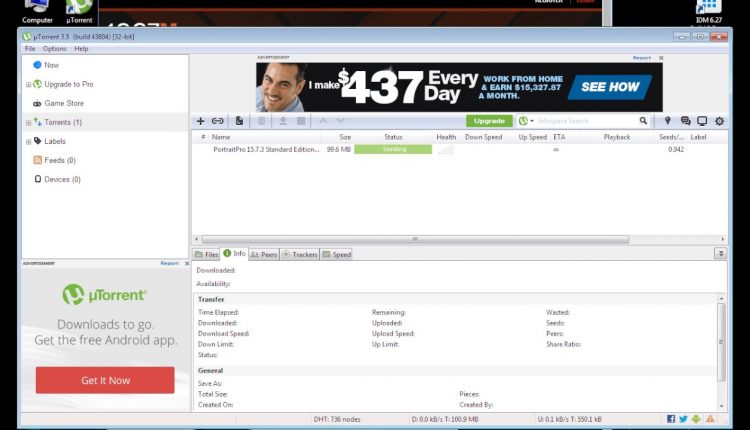The image size is (750, 430).
Task: Move torrent down in queue arrow
Action: click(340, 121)
